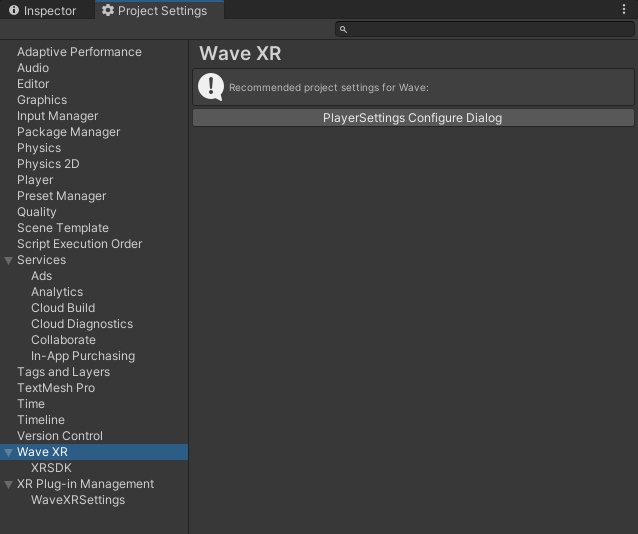The height and width of the screenshot is (534, 638).
Task: Open the window options kebab menu
Action: click(x=624, y=9)
